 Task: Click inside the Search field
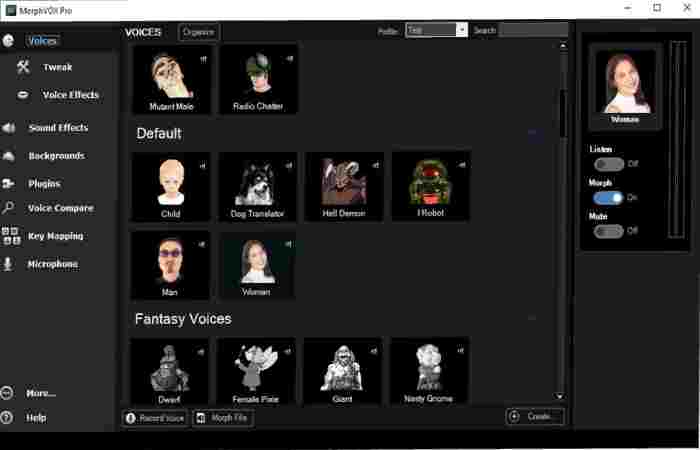coord(534,30)
